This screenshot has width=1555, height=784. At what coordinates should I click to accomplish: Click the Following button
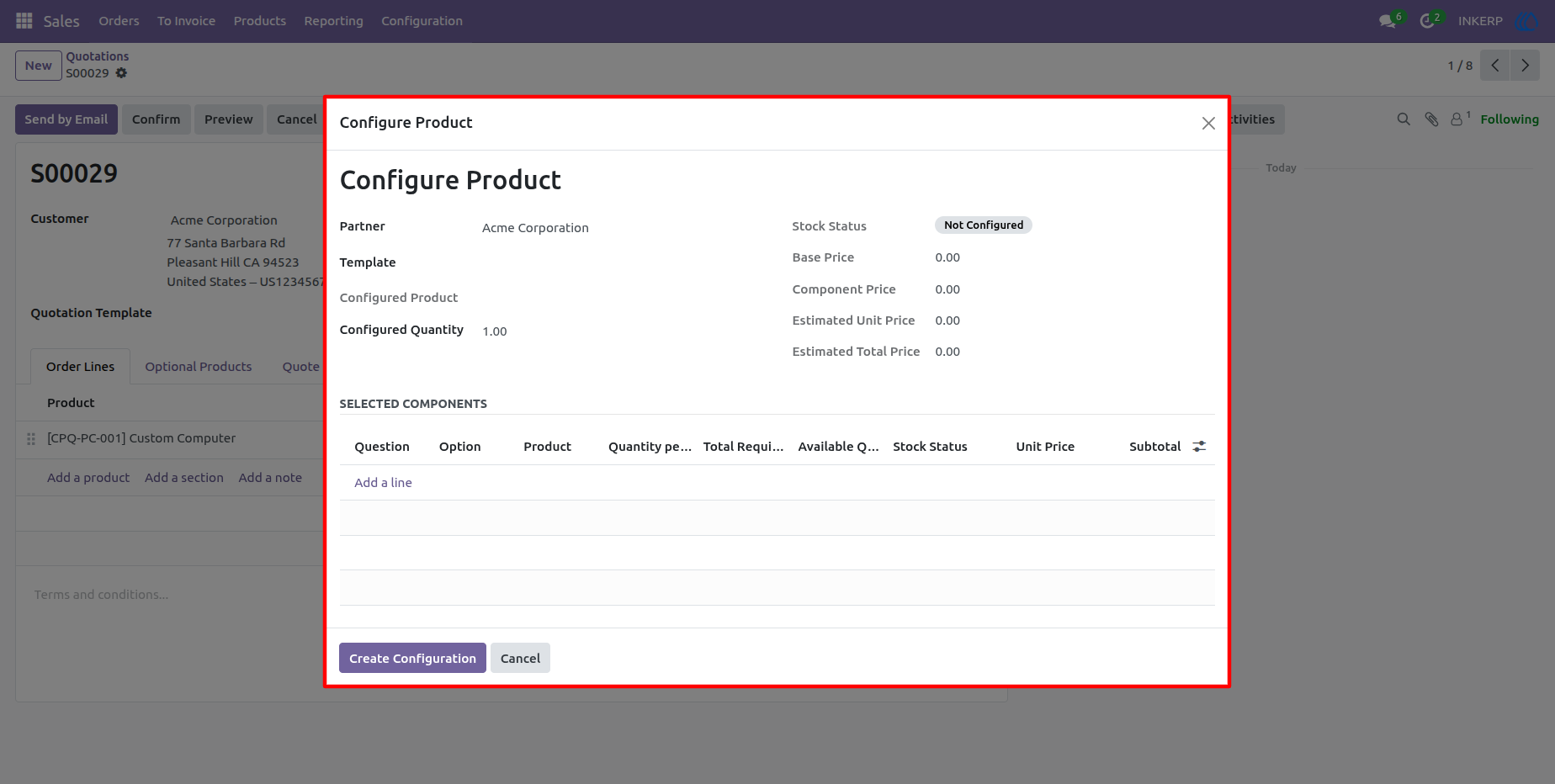(x=1510, y=119)
